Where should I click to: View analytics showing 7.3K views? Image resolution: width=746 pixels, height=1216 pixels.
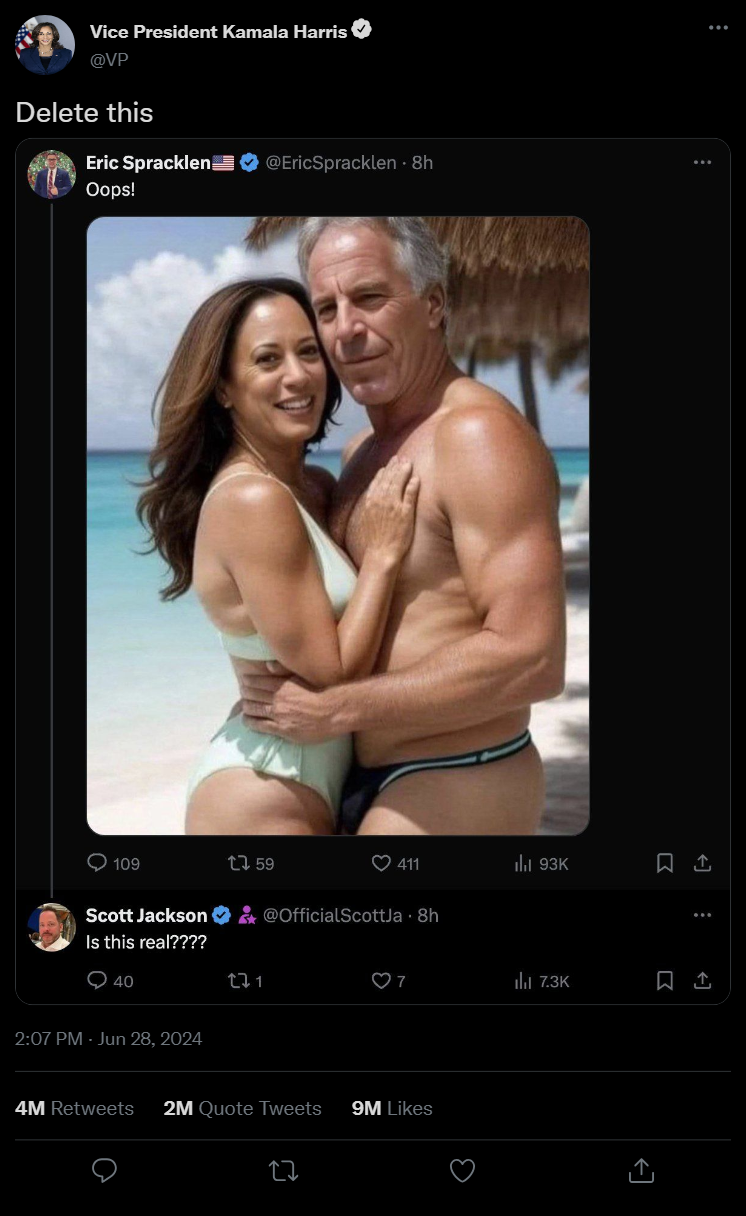click(x=523, y=981)
